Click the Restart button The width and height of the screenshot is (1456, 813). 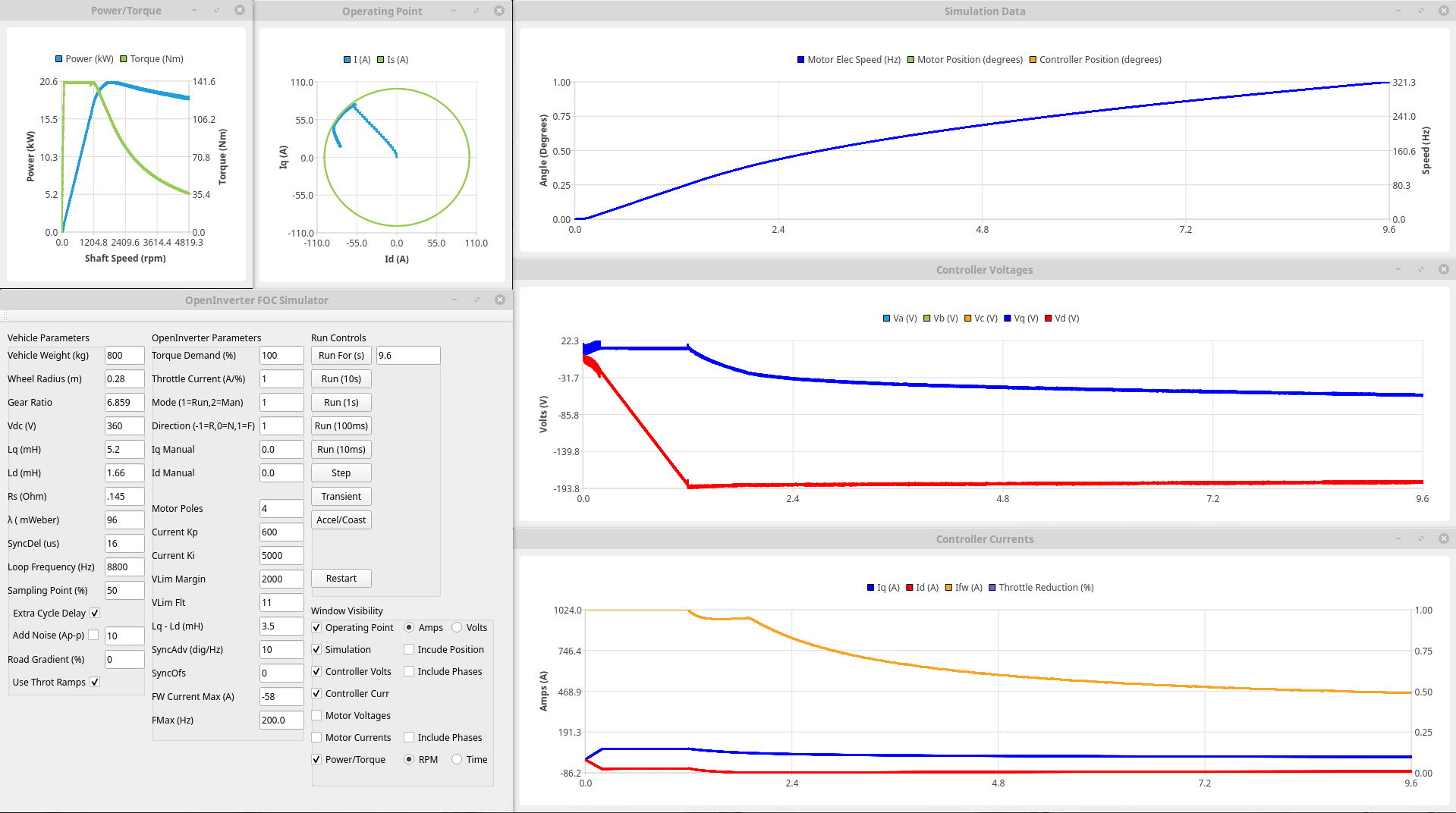[x=341, y=578]
